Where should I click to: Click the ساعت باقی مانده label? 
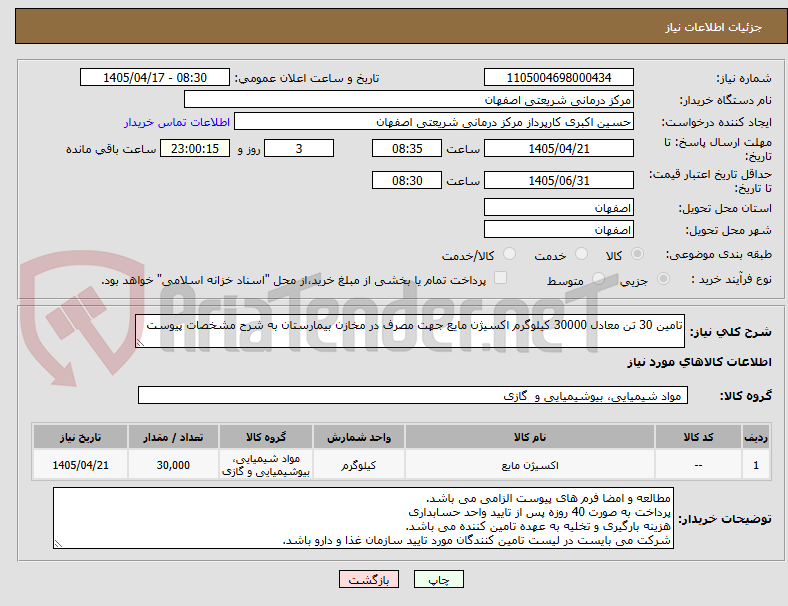[x=111, y=149]
